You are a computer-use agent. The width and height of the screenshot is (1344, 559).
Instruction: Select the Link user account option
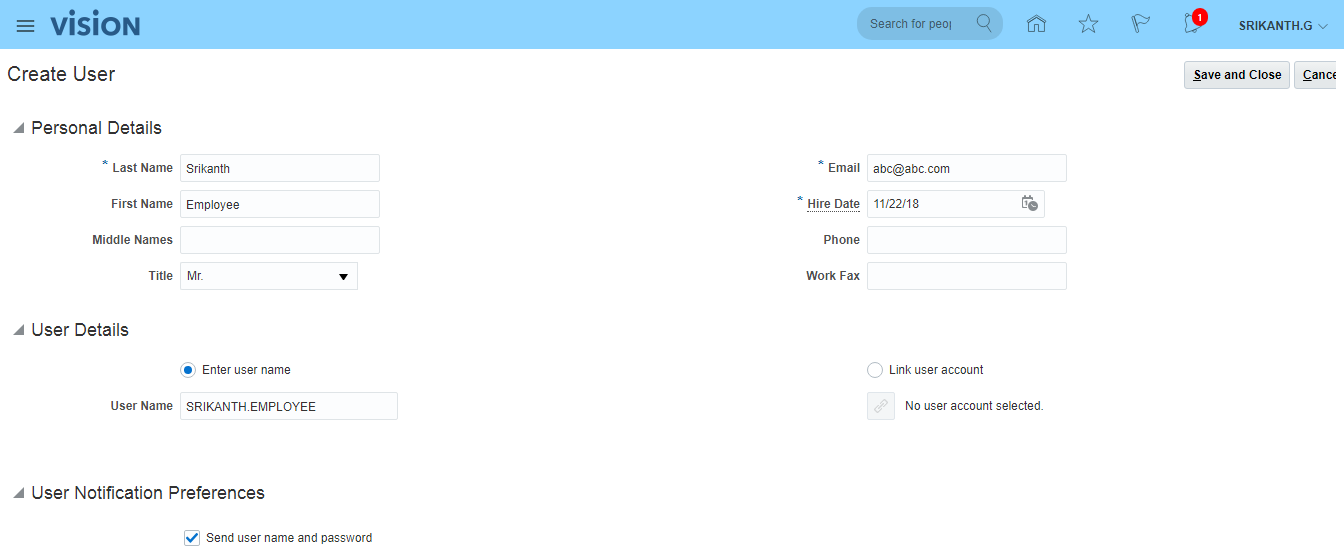click(875, 370)
